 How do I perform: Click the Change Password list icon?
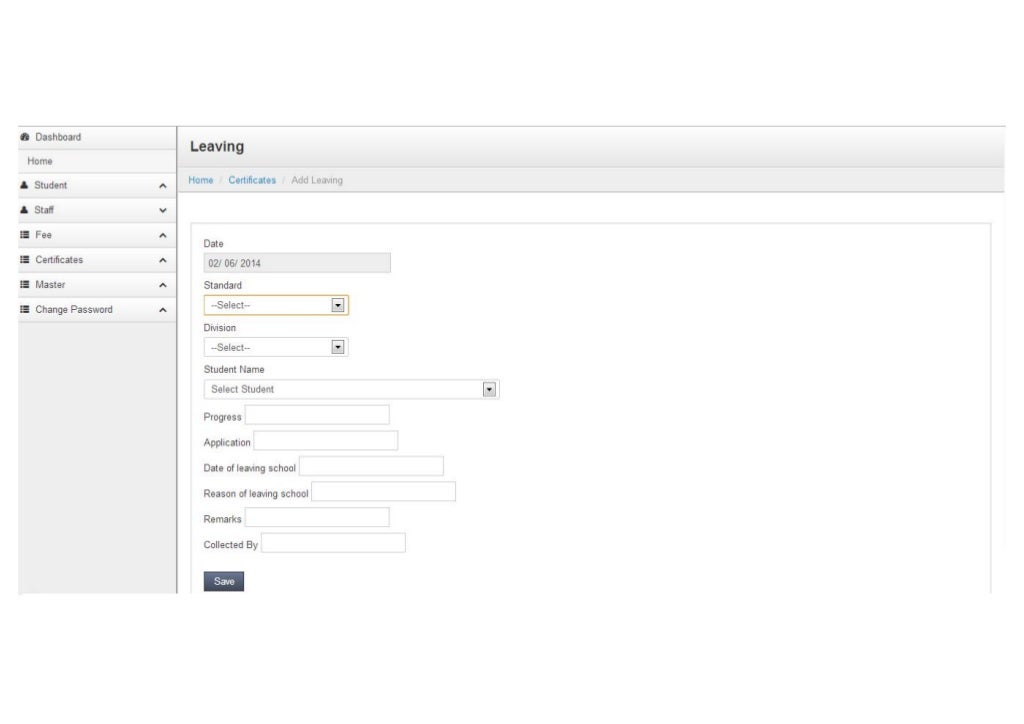click(x=25, y=309)
